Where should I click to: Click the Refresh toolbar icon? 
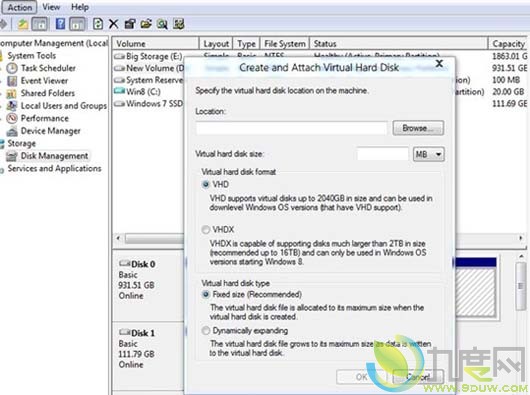[x=98, y=24]
